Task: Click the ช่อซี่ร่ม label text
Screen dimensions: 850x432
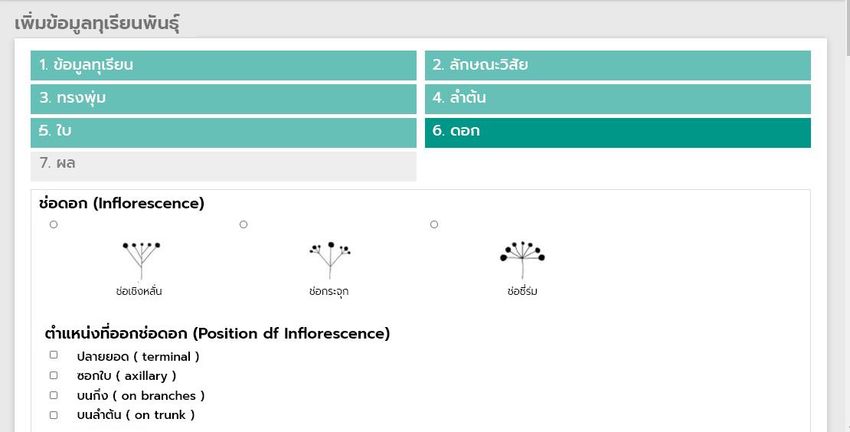Action: point(522,292)
